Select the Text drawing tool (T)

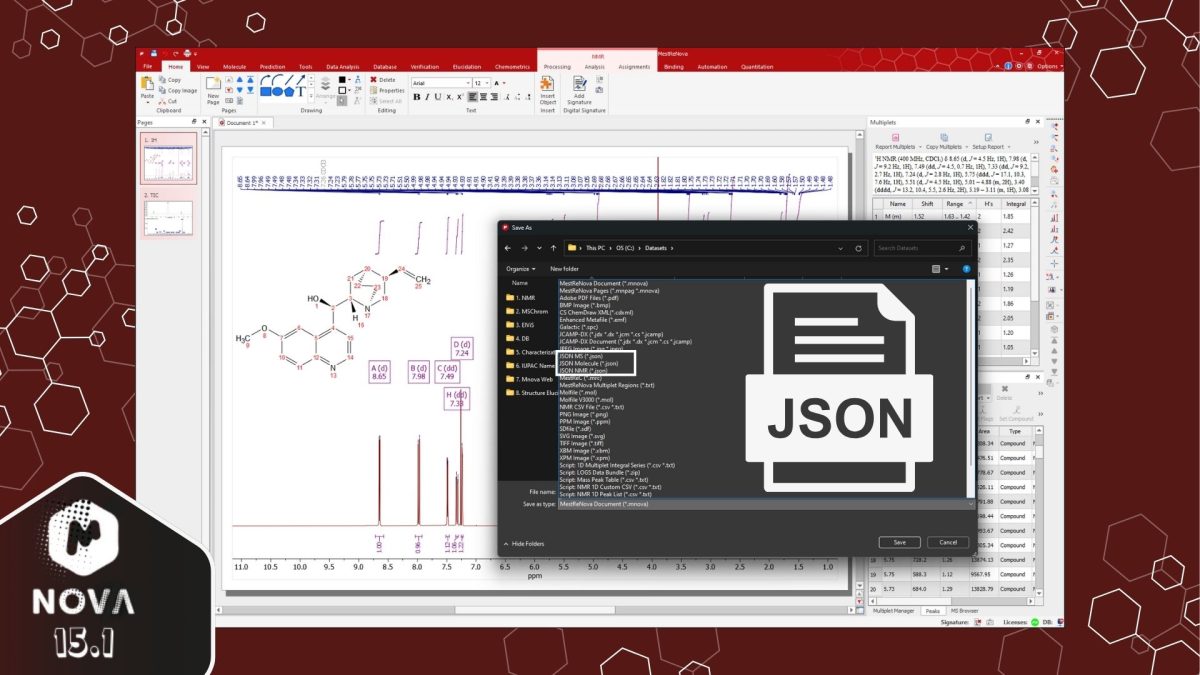click(x=300, y=90)
